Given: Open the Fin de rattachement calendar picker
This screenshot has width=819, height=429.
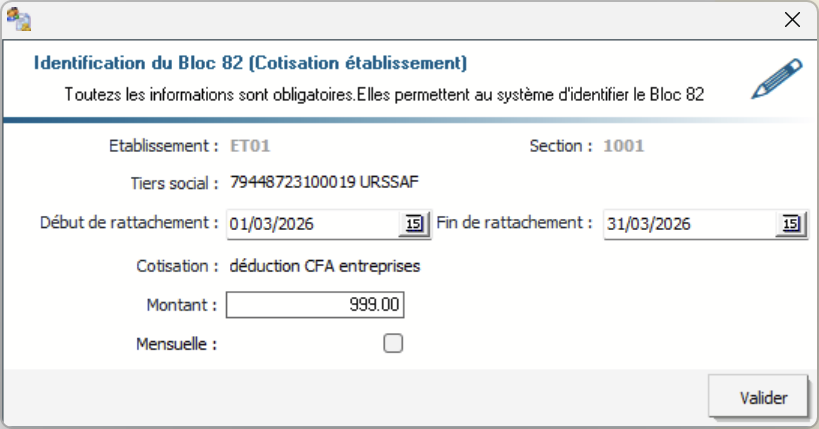Looking at the screenshot, I should pos(790,224).
